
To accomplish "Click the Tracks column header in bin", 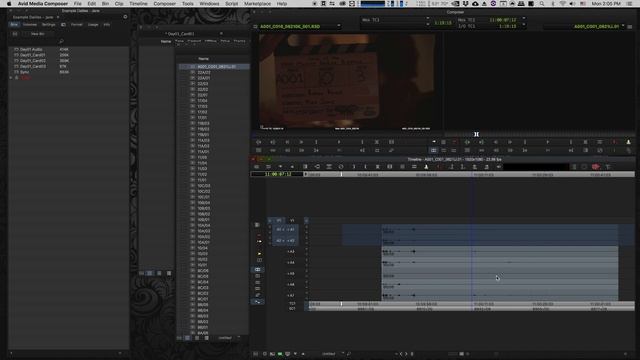I will click(x=240, y=41).
